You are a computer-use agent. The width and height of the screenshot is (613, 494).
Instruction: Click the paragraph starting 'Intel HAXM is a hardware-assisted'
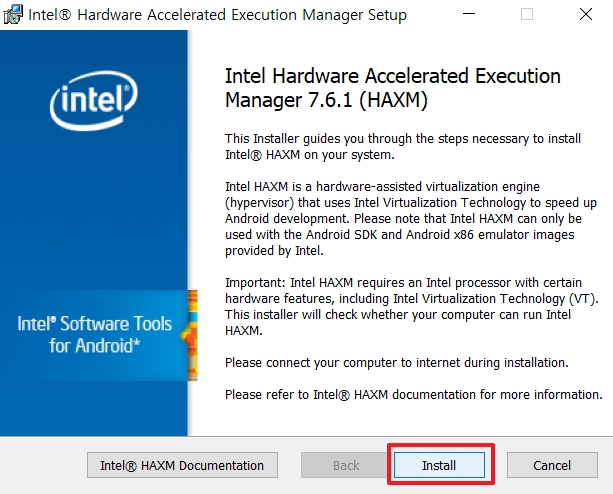pos(410,218)
